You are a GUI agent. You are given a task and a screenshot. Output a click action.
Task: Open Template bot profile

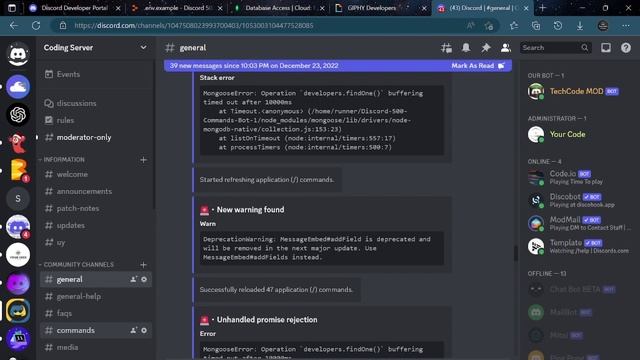click(577, 246)
